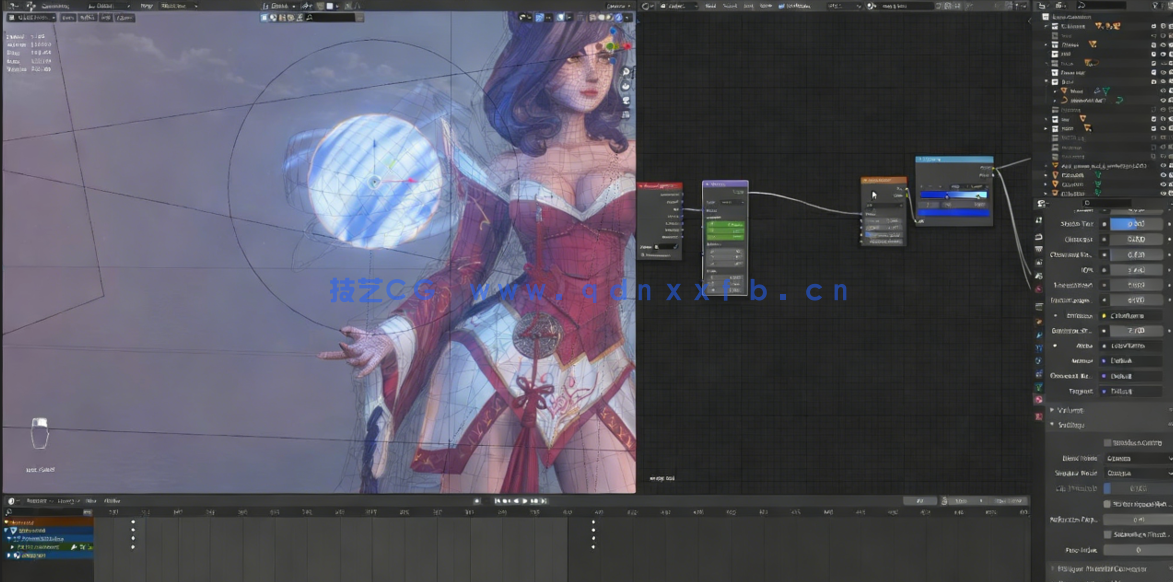Open the Blend Mode dropdown
The height and width of the screenshot is (582, 1173).
click(x=1140, y=458)
